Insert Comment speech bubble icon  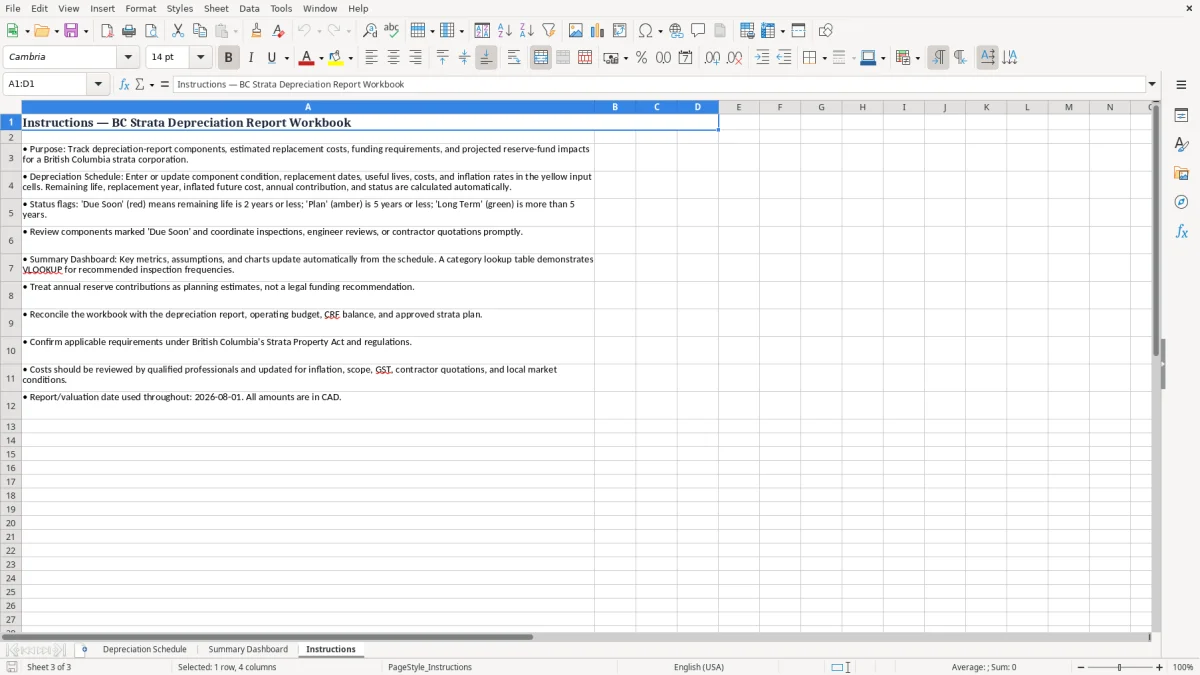(x=698, y=31)
